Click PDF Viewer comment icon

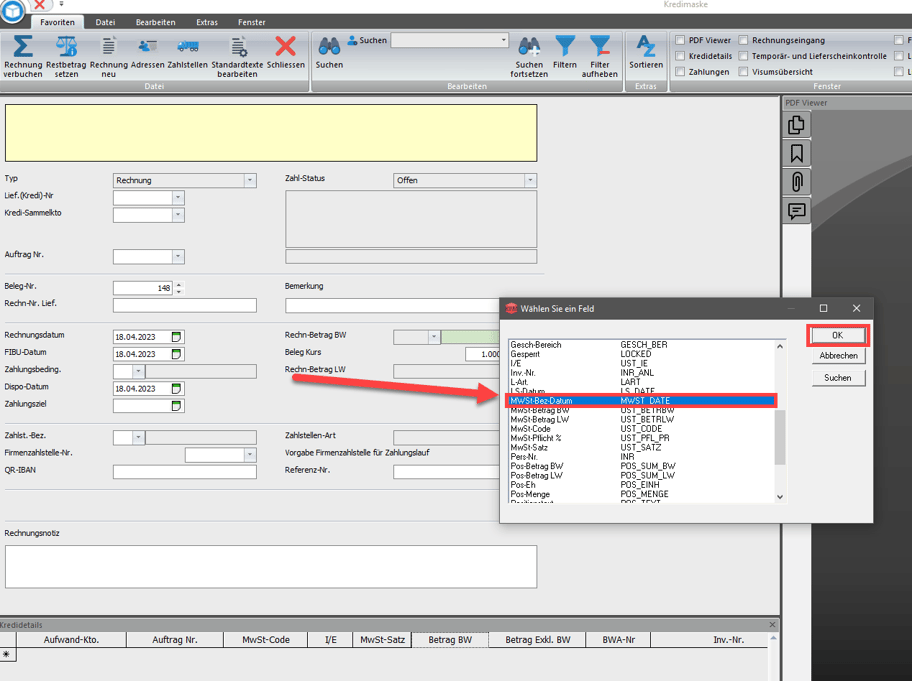[x=797, y=211]
